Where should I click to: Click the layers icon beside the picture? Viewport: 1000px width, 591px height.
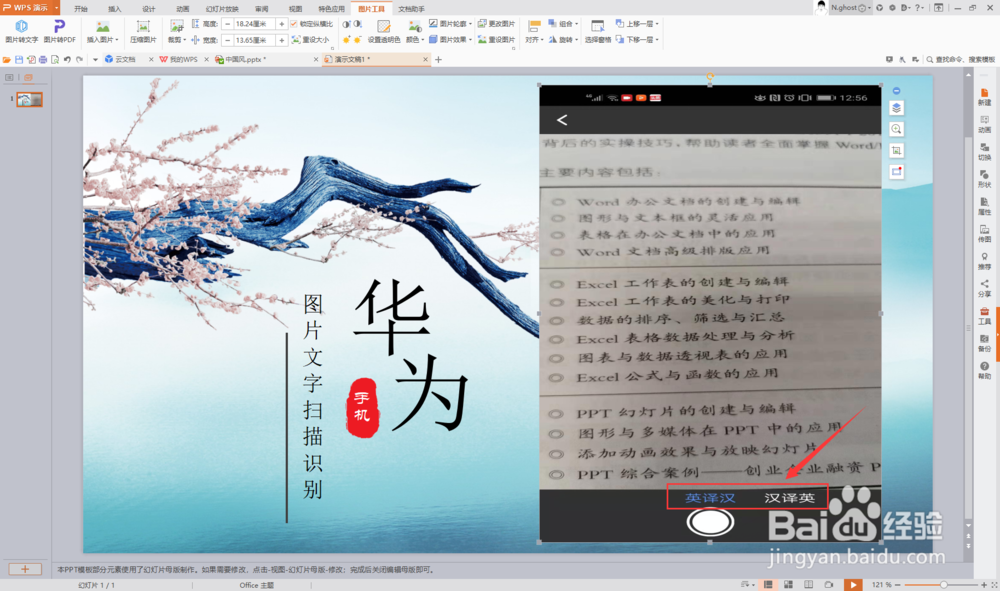(896, 108)
